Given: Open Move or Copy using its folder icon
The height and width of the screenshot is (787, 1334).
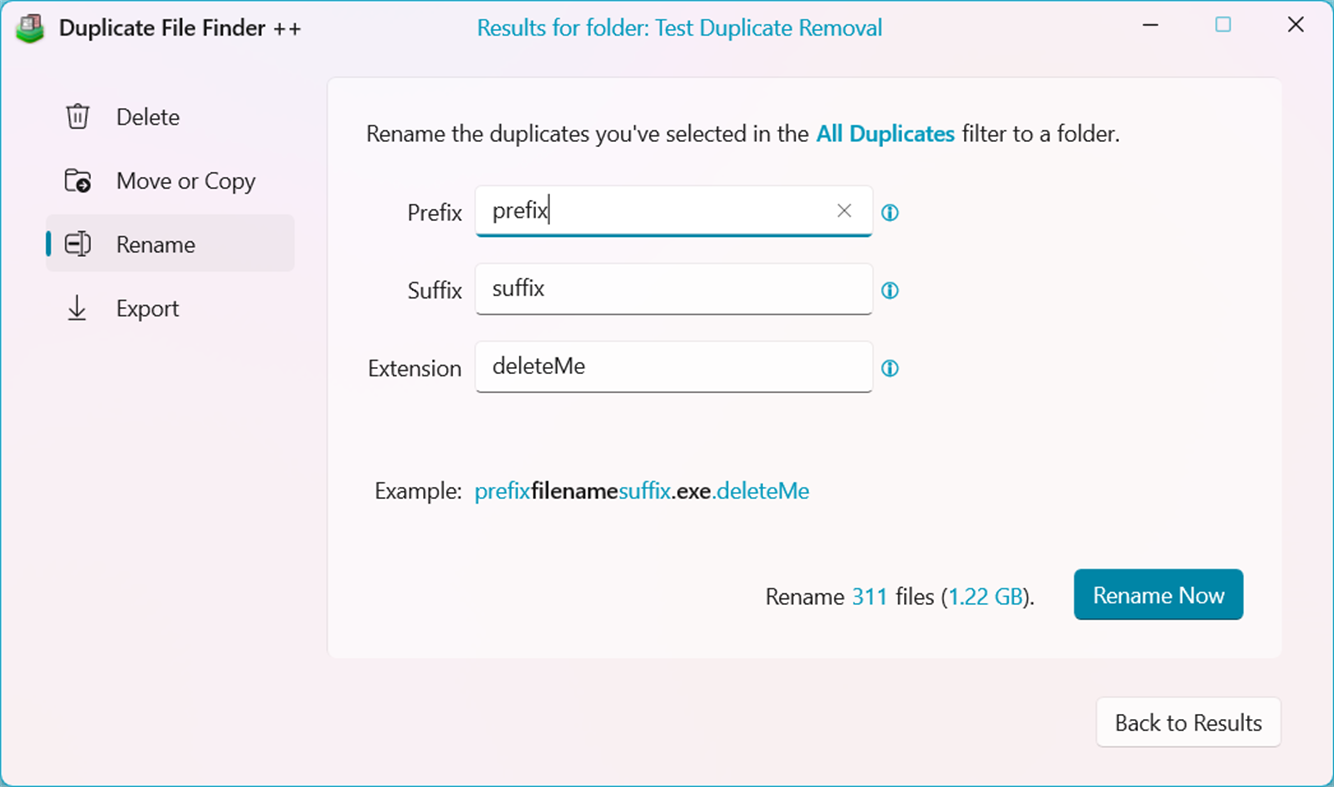Looking at the screenshot, I should (77, 180).
